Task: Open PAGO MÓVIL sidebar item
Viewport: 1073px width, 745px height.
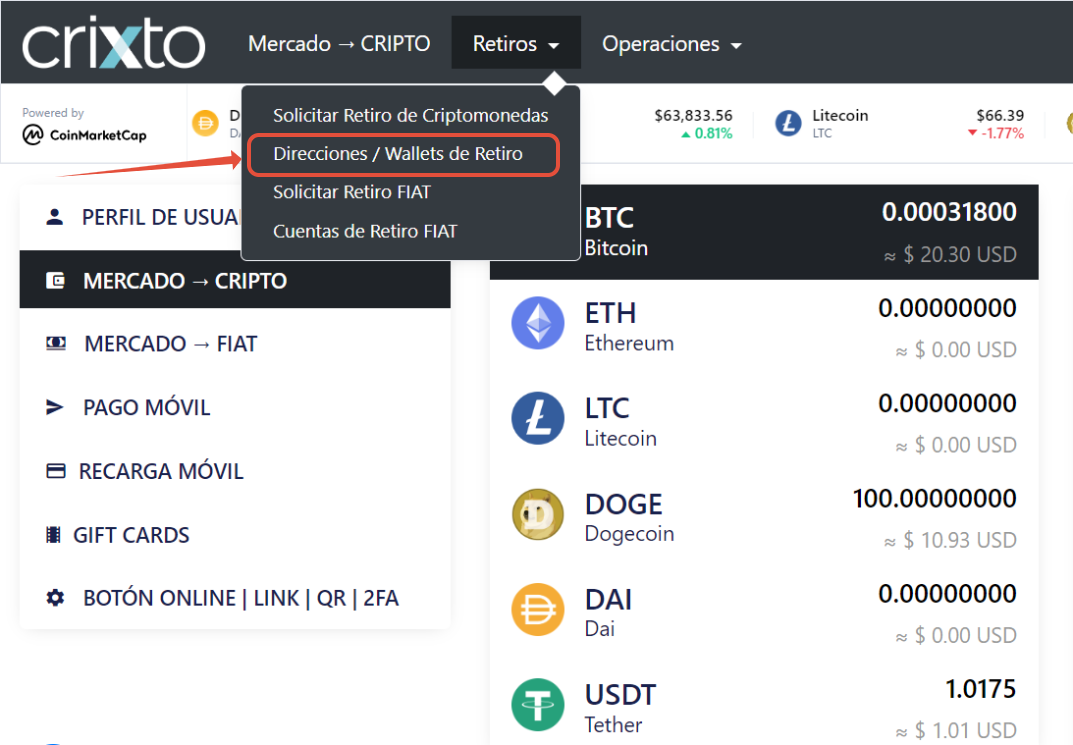Action: [235, 407]
